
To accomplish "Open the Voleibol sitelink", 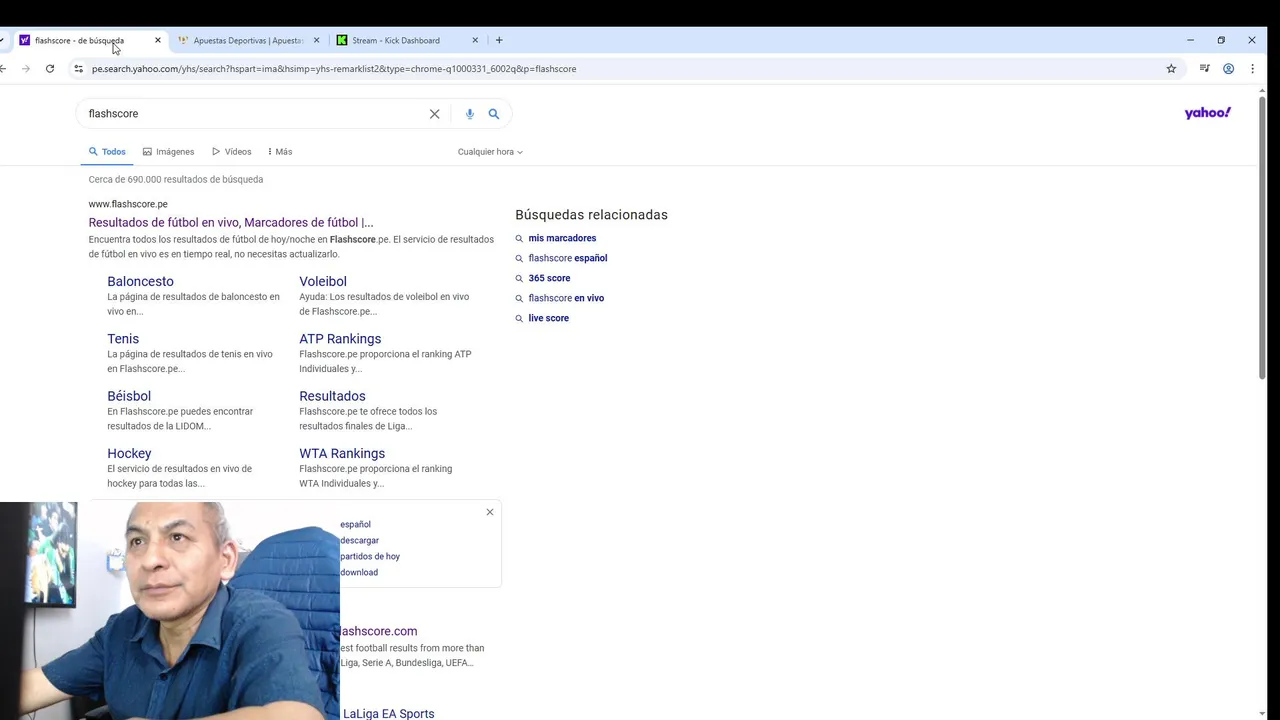I will point(323,282).
